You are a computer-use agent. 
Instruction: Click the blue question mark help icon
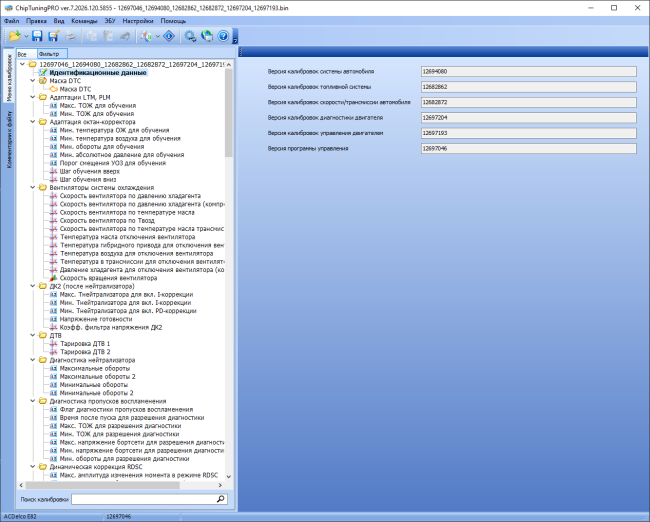[x=223, y=36]
